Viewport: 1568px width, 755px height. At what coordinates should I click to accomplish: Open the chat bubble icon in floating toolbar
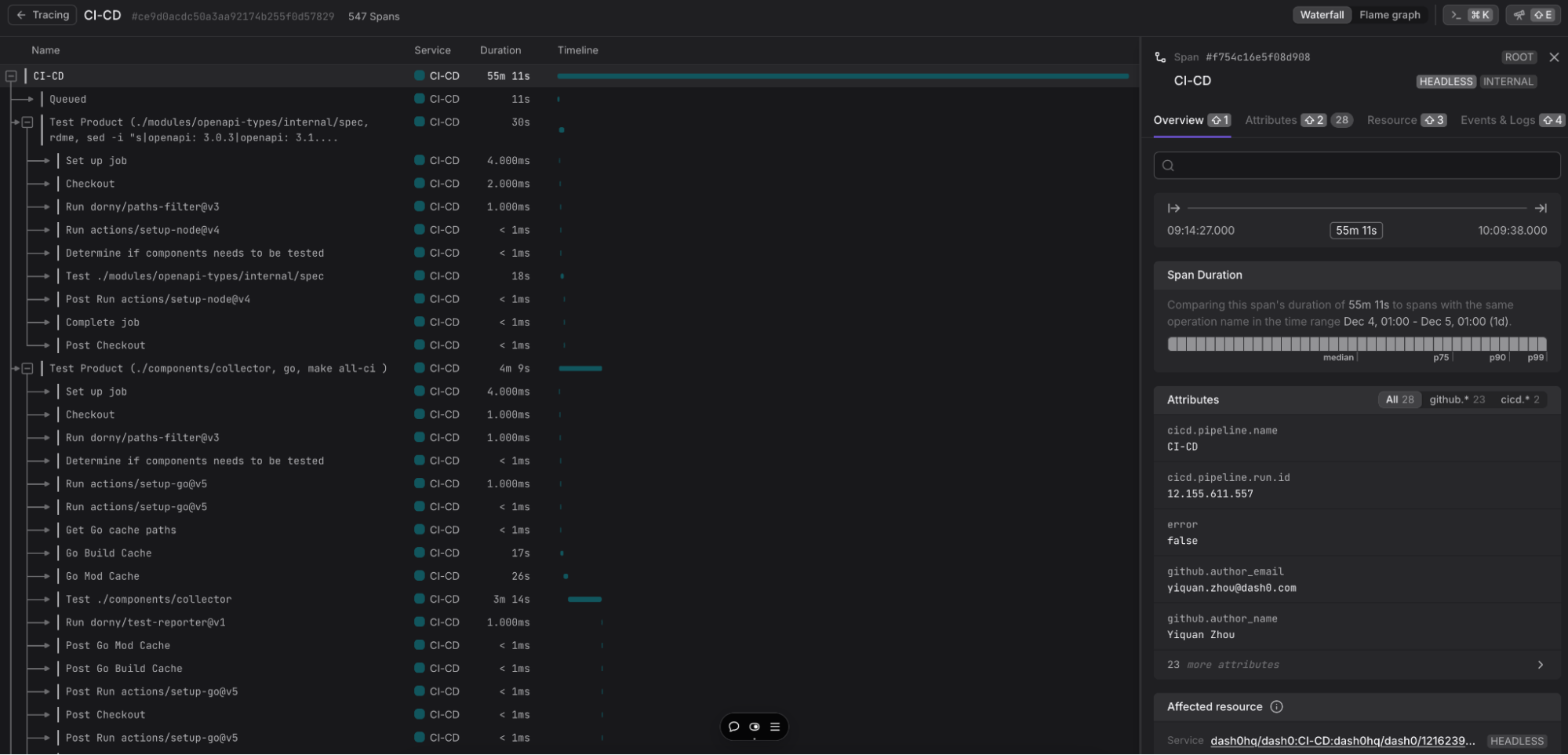point(733,727)
